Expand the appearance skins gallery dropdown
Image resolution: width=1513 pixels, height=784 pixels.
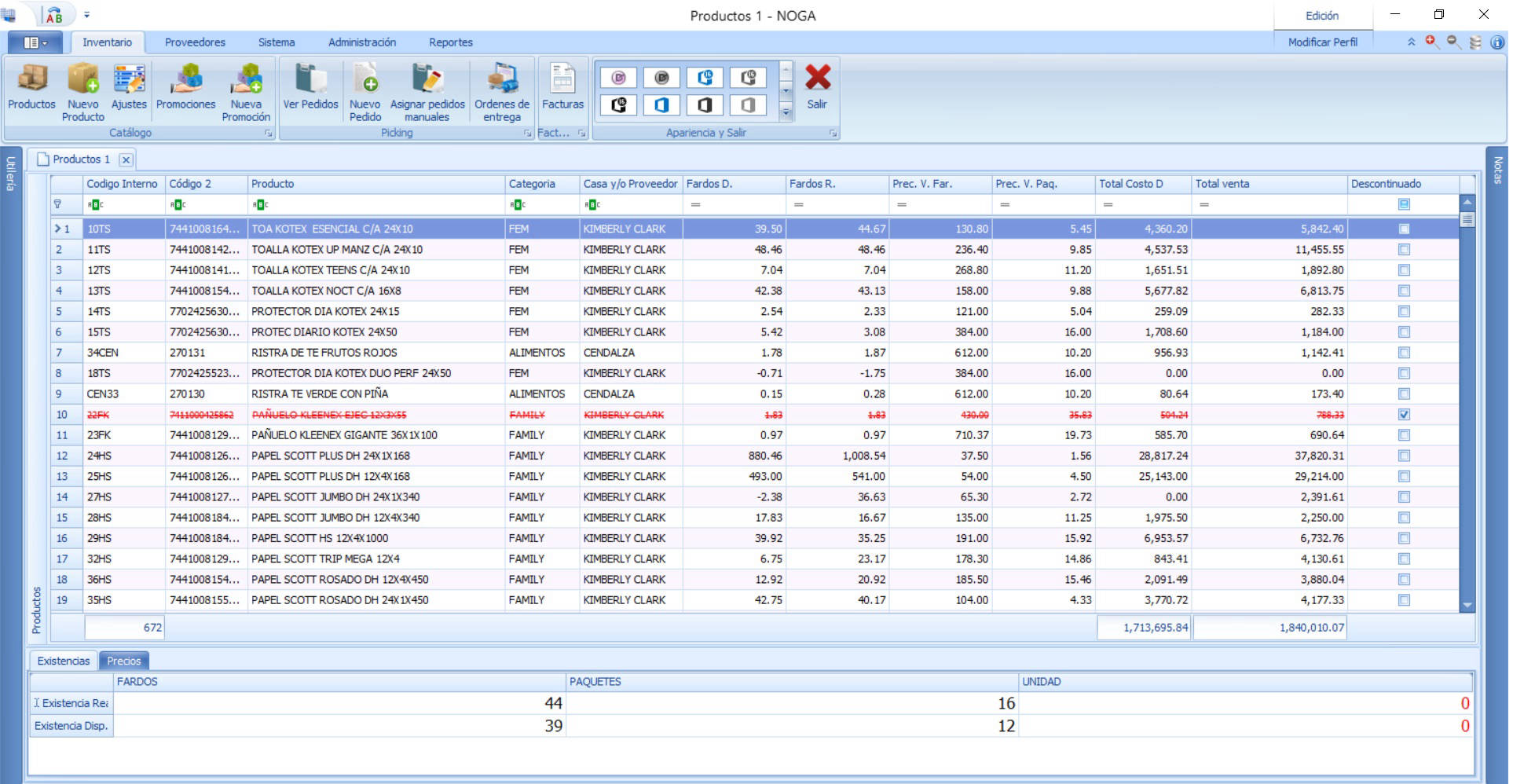pos(786,113)
